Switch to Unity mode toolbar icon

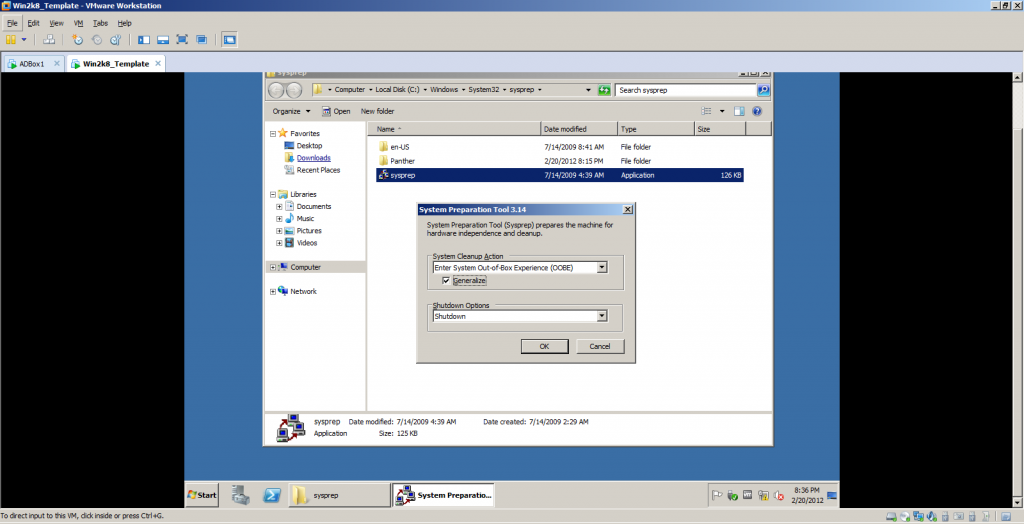click(x=202, y=40)
